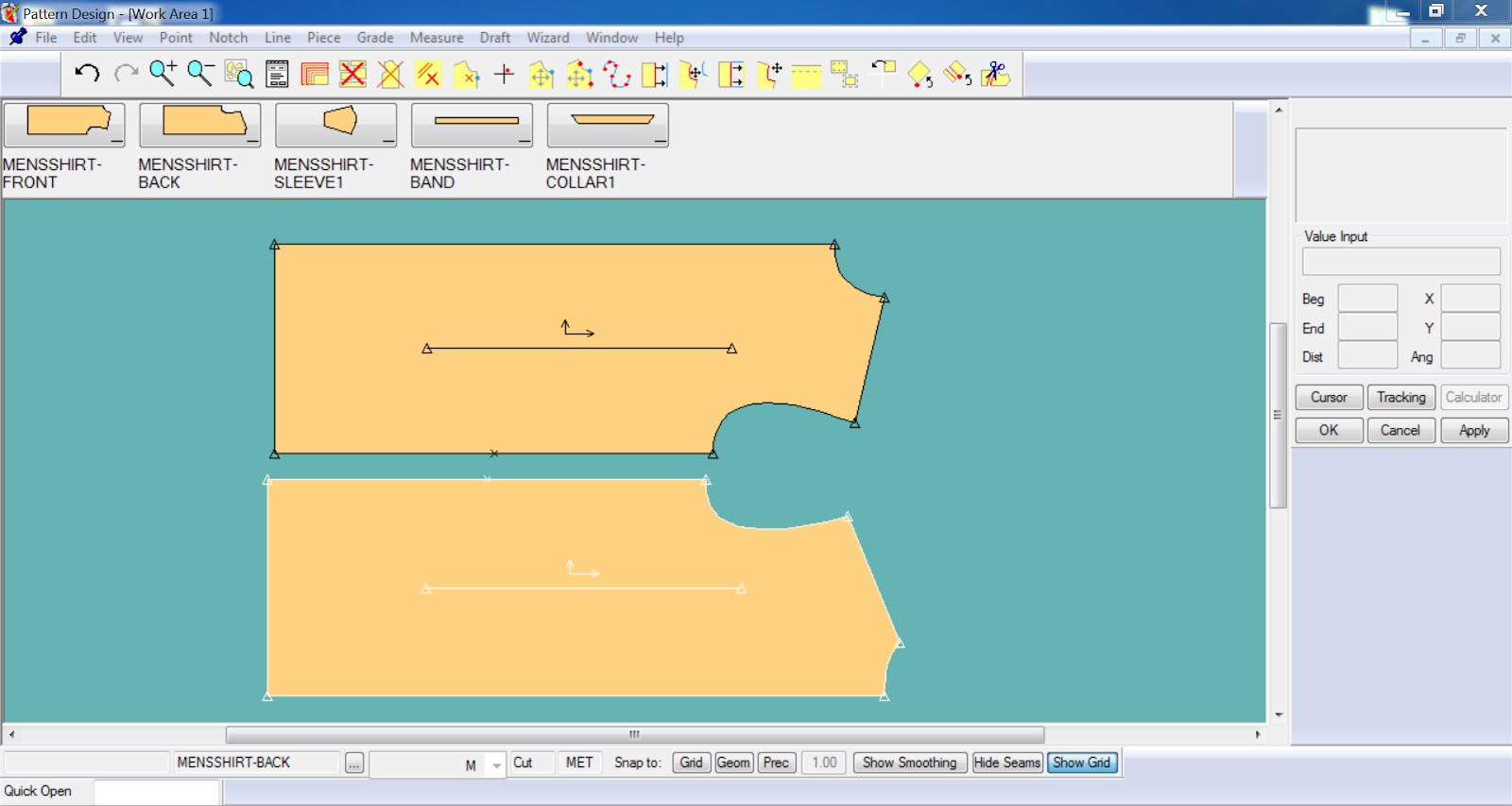Click the scissors cut piece icon
Screen dimensions: 1512x806
(x=995, y=74)
